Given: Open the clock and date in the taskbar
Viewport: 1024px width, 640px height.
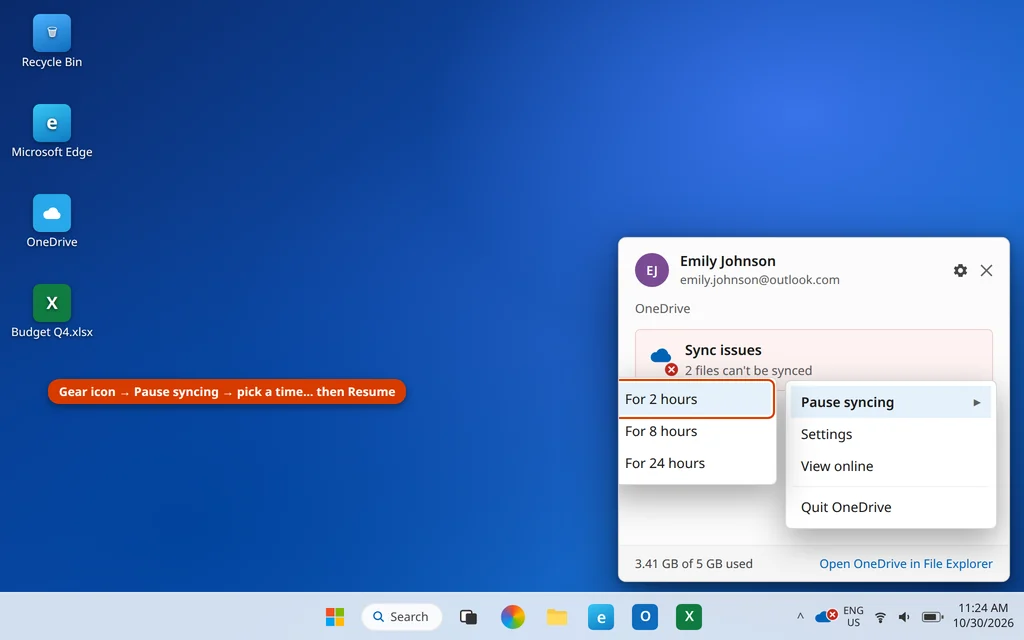Looking at the screenshot, I should [x=983, y=616].
